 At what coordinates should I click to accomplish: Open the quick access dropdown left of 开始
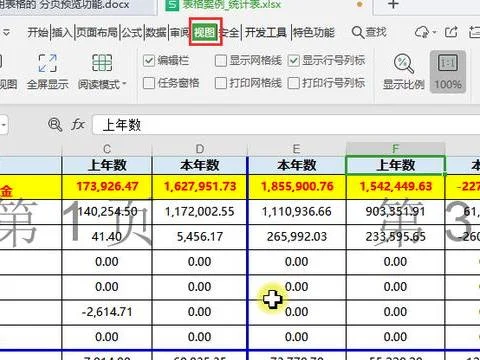[x=6, y=33]
